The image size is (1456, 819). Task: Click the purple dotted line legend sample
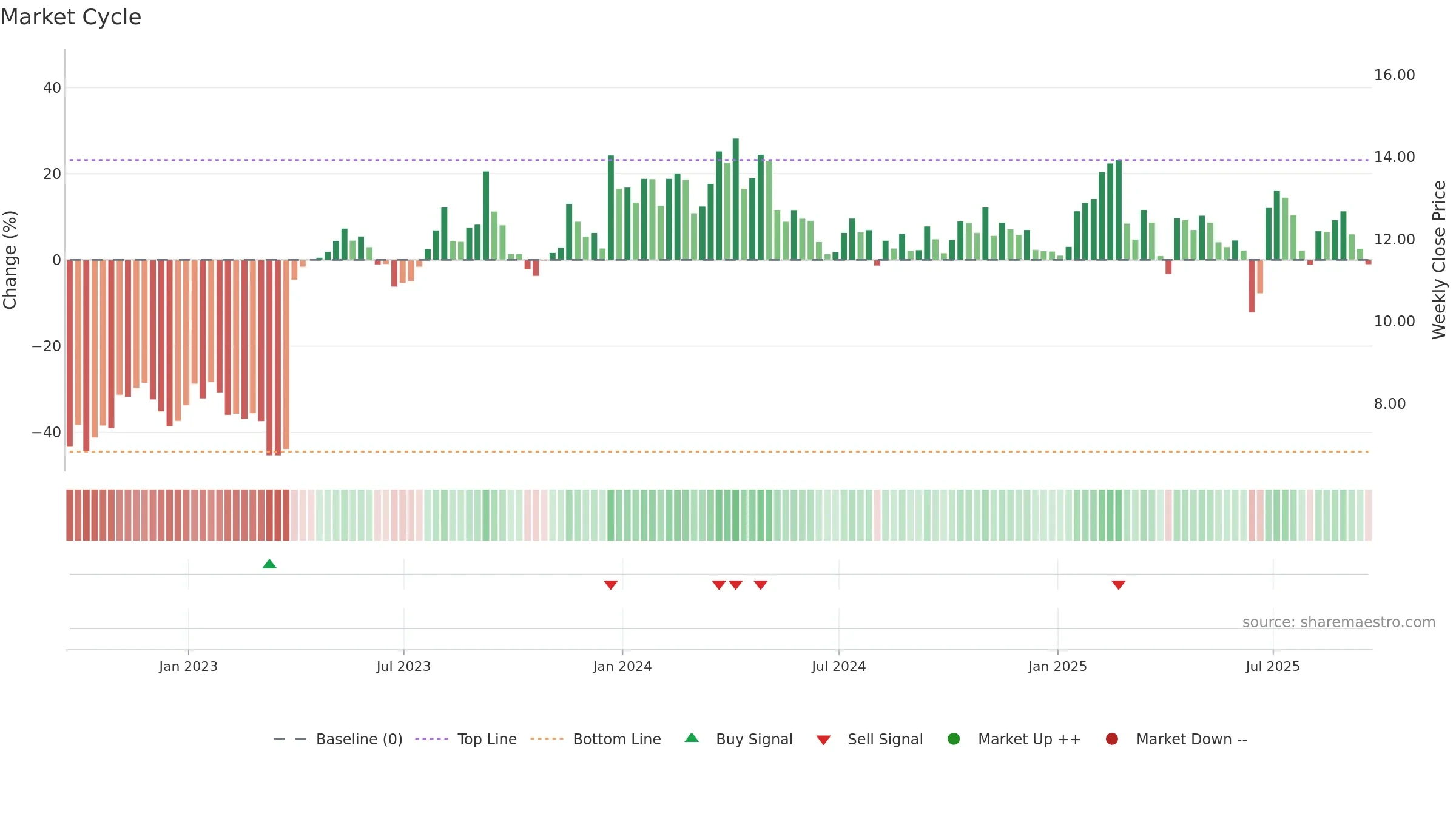pos(431,739)
